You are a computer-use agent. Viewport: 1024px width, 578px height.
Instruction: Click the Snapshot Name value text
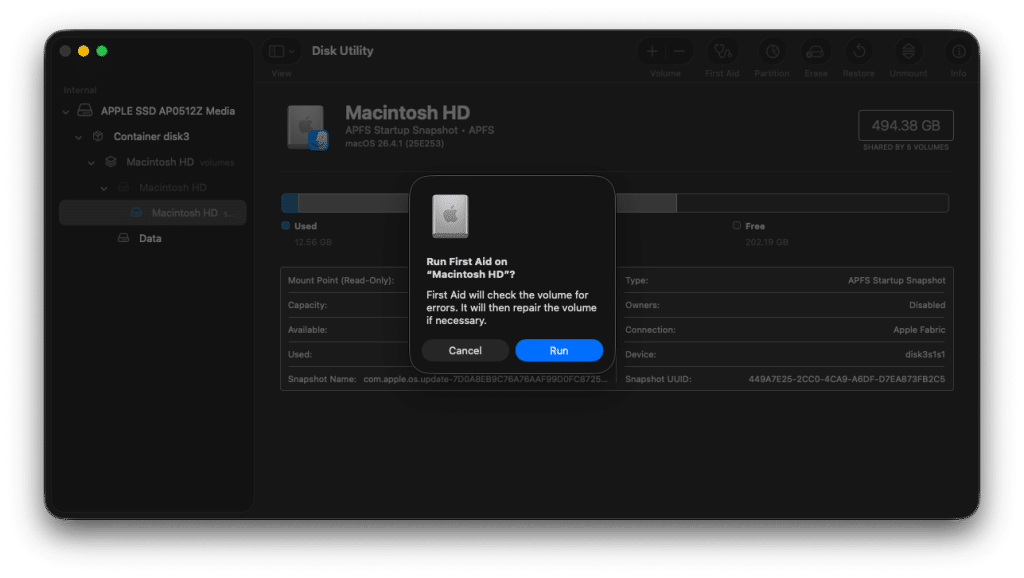pos(485,379)
